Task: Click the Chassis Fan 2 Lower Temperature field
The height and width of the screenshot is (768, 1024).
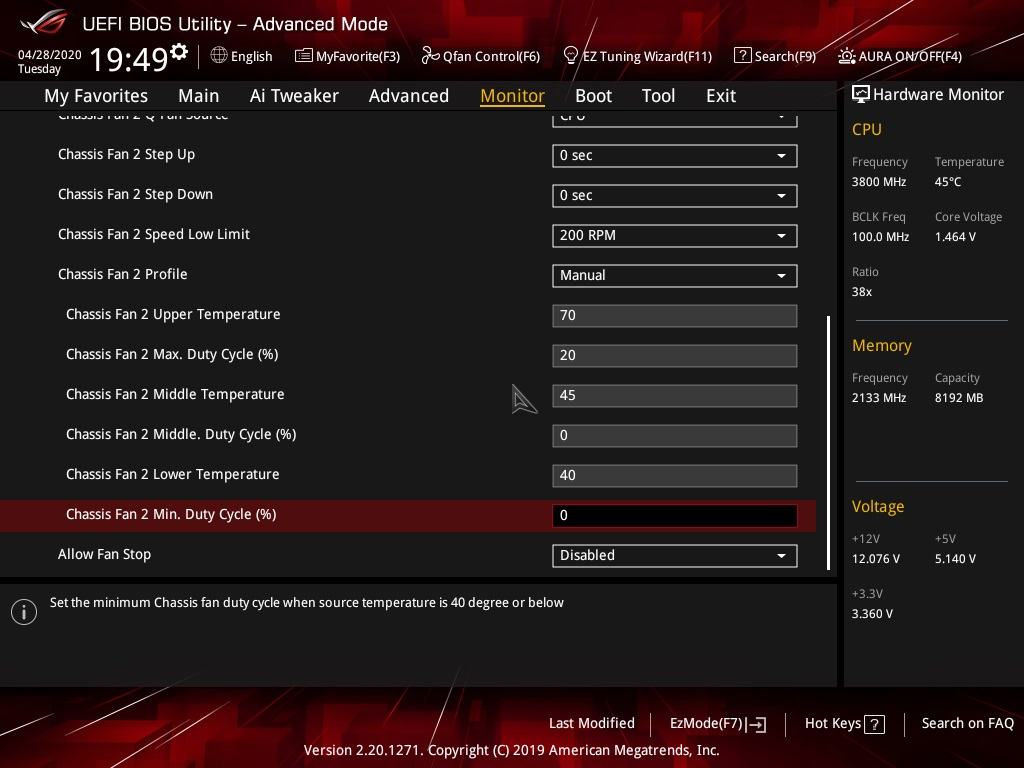Action: pos(675,475)
